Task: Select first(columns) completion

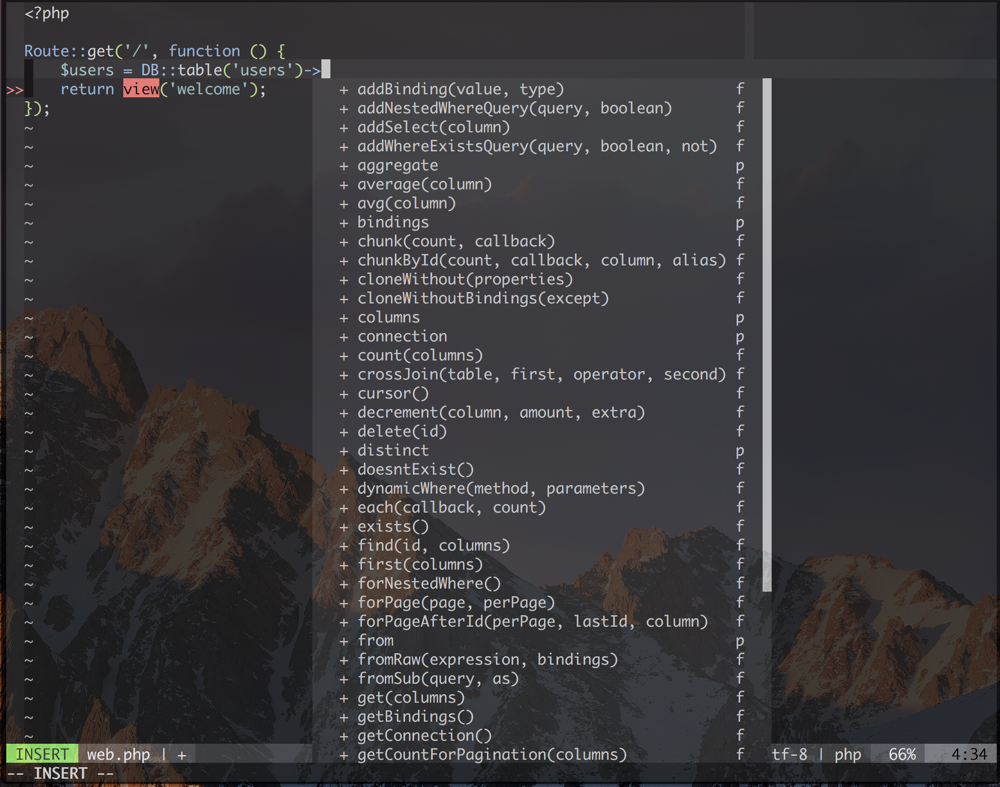Action: tap(542, 564)
